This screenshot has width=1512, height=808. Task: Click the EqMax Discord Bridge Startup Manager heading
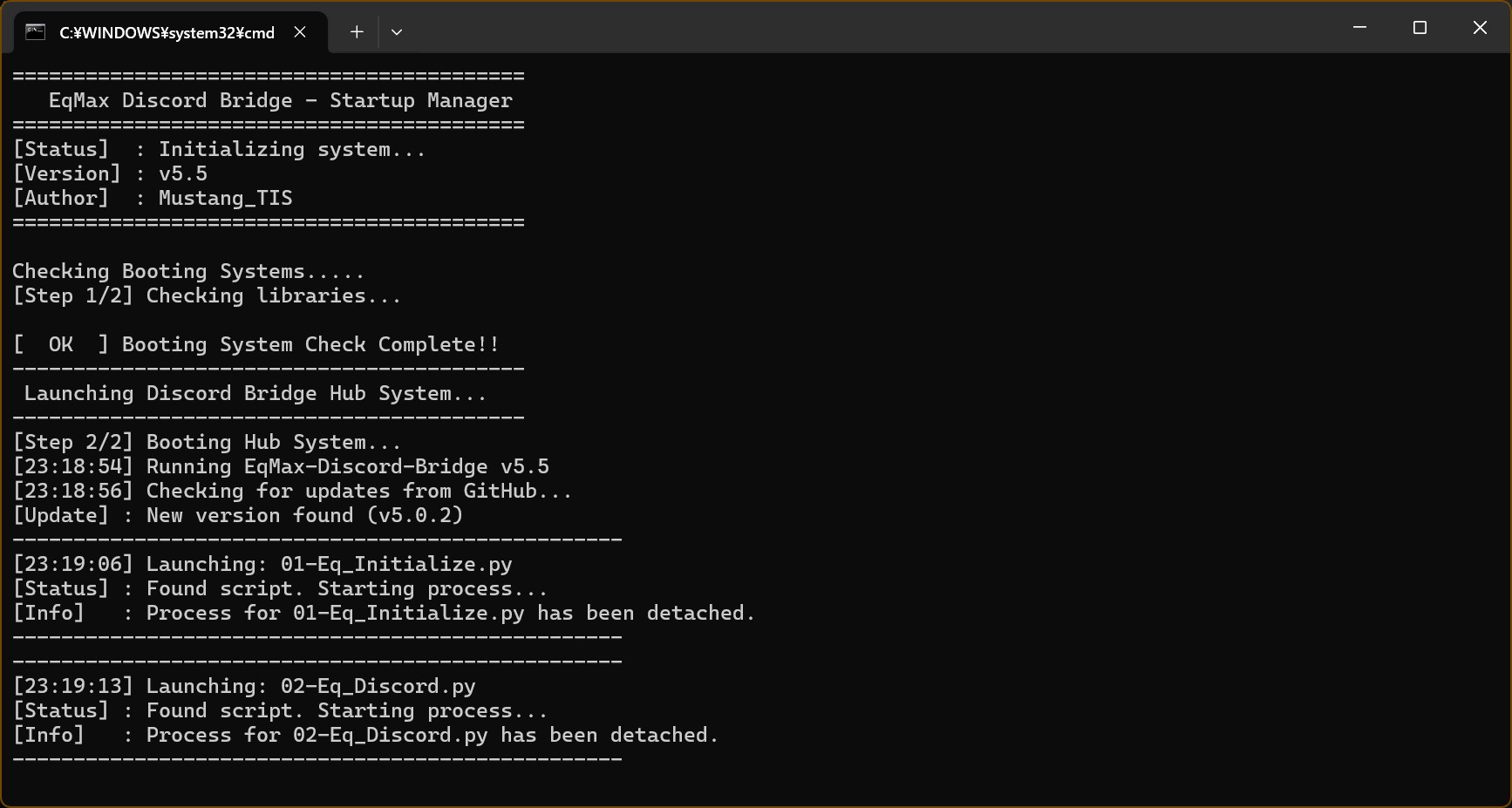[280, 101]
